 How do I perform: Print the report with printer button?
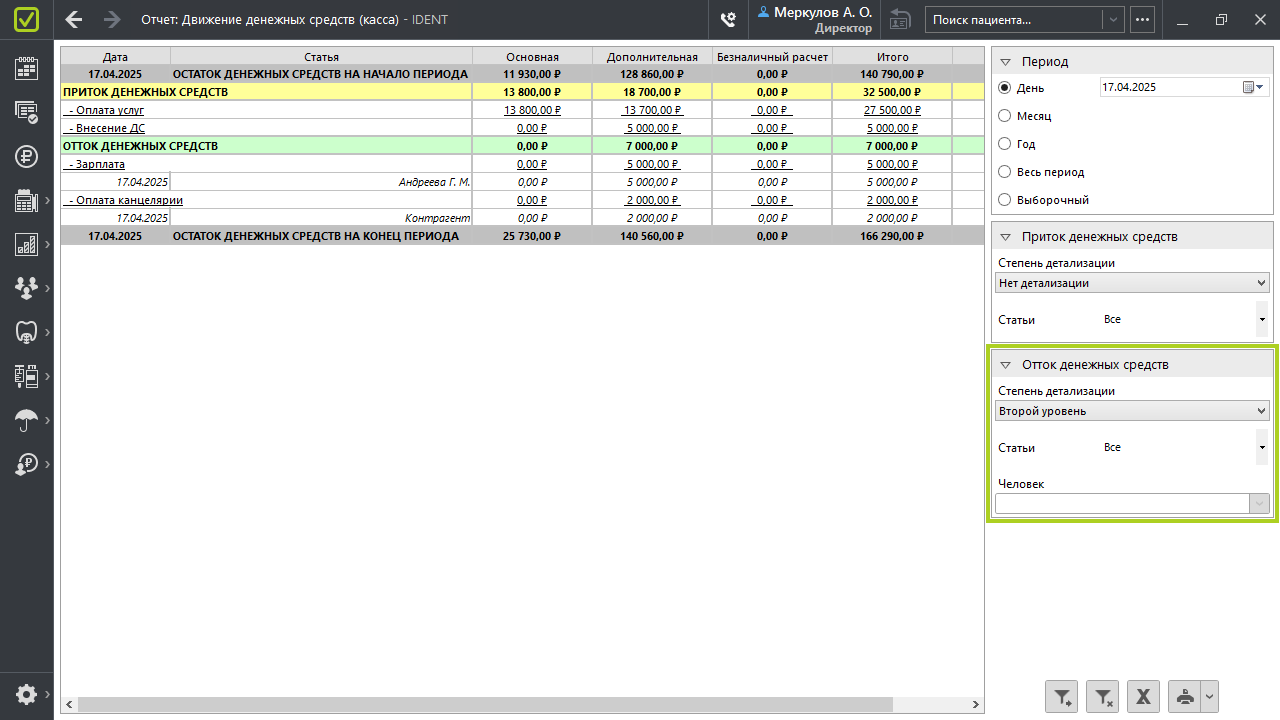[x=1184, y=696]
